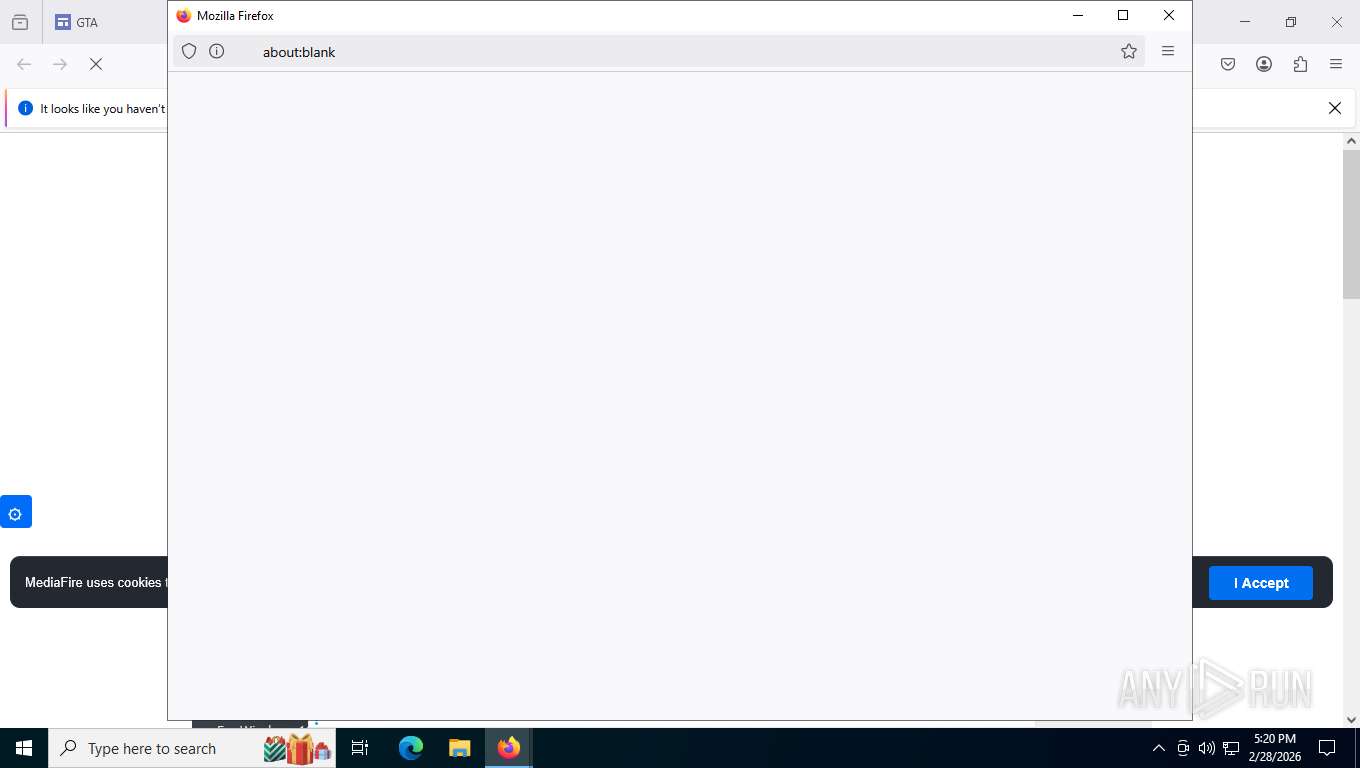Click the Meet Now tray icon

1183,748
